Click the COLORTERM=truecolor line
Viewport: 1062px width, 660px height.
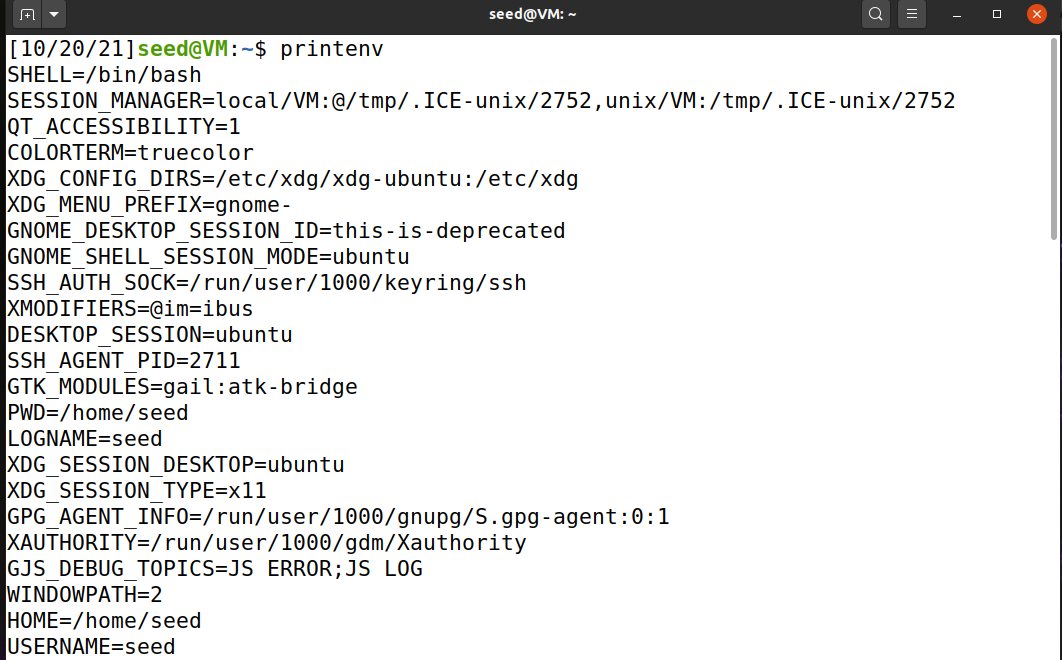point(125,152)
